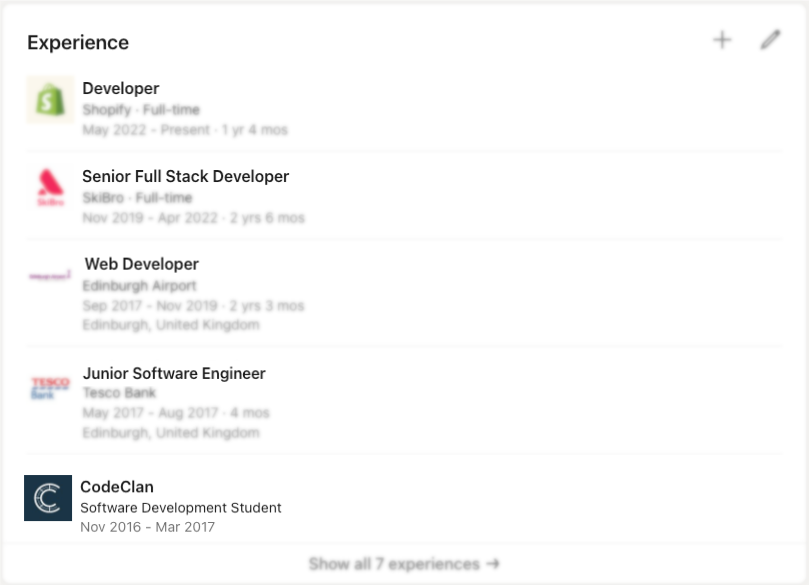Select the Tesco Bank company name
Screen dimensions: 809x585
119,393
